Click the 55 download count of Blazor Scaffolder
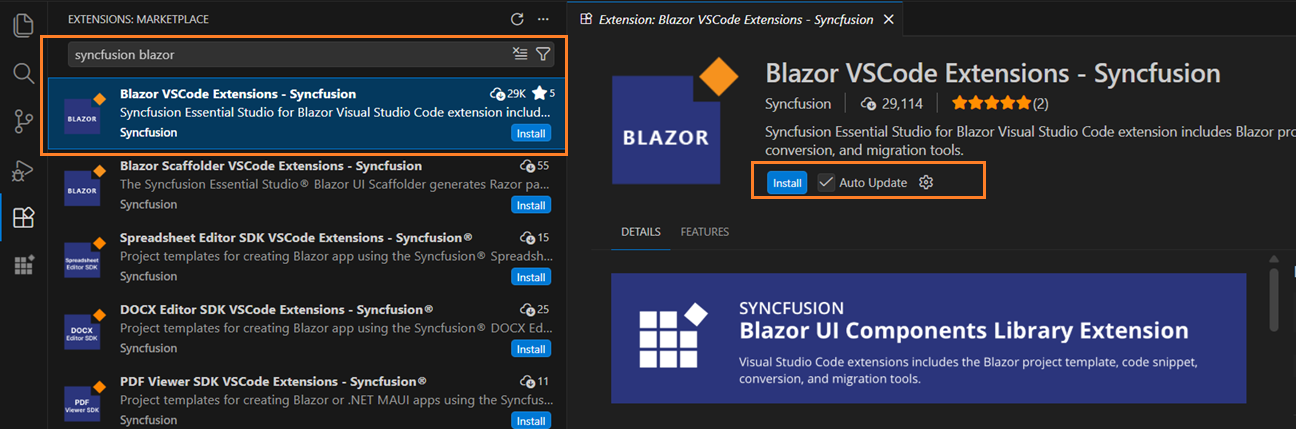Image resolution: width=1296 pixels, height=429 pixels. coord(535,166)
